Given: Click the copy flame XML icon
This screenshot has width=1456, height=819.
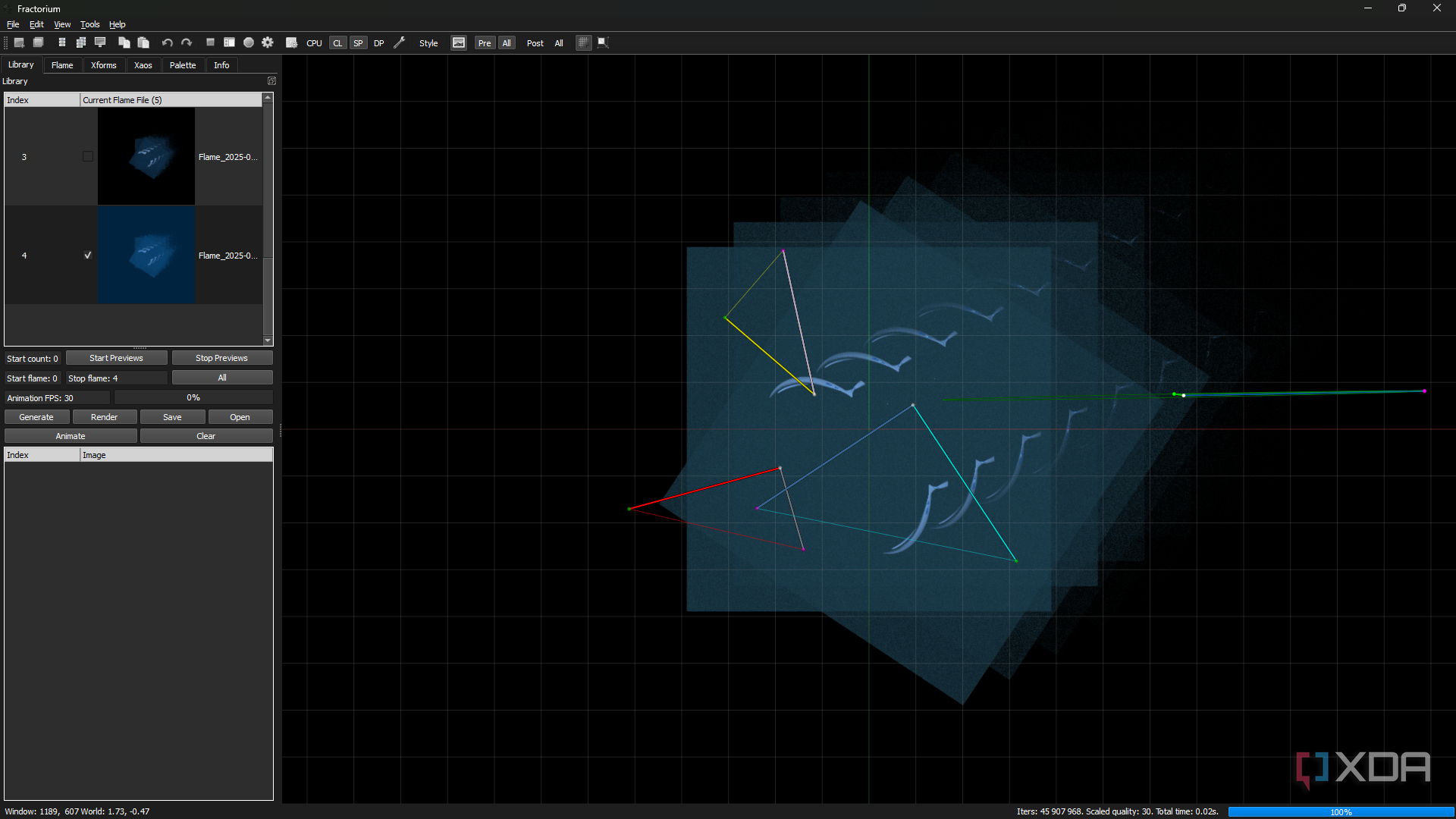Looking at the screenshot, I should (124, 43).
